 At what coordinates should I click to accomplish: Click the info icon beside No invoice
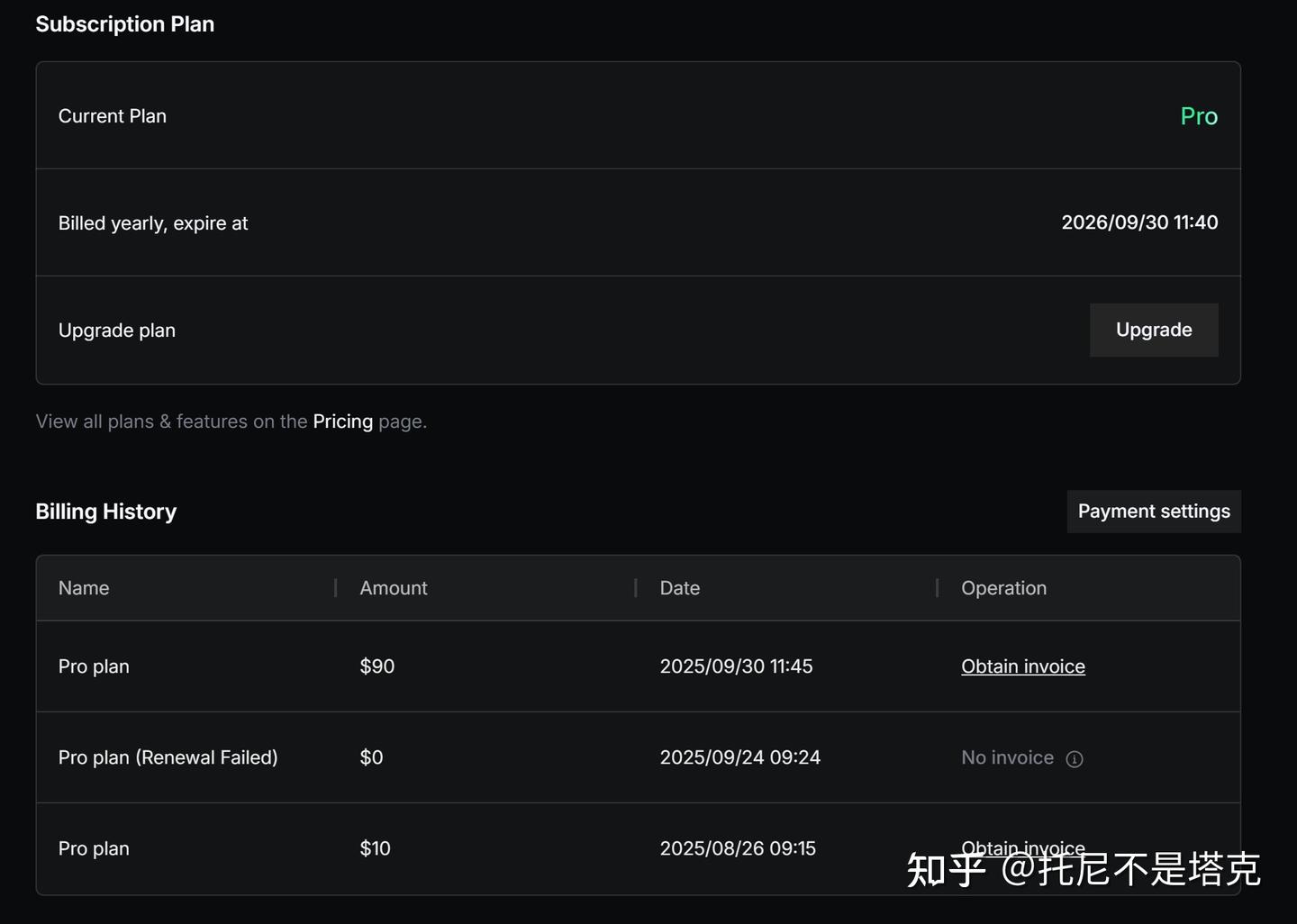1075,759
